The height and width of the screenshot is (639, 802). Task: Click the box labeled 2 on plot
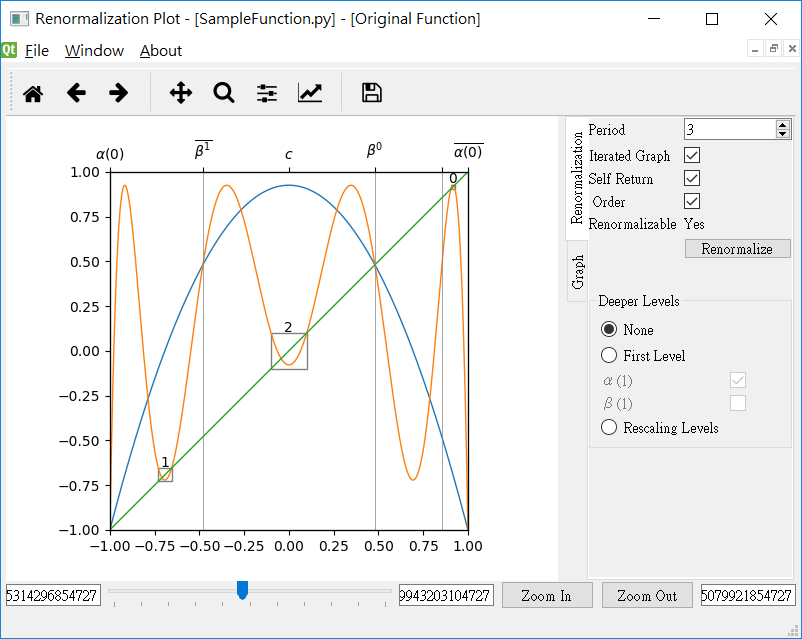289,351
